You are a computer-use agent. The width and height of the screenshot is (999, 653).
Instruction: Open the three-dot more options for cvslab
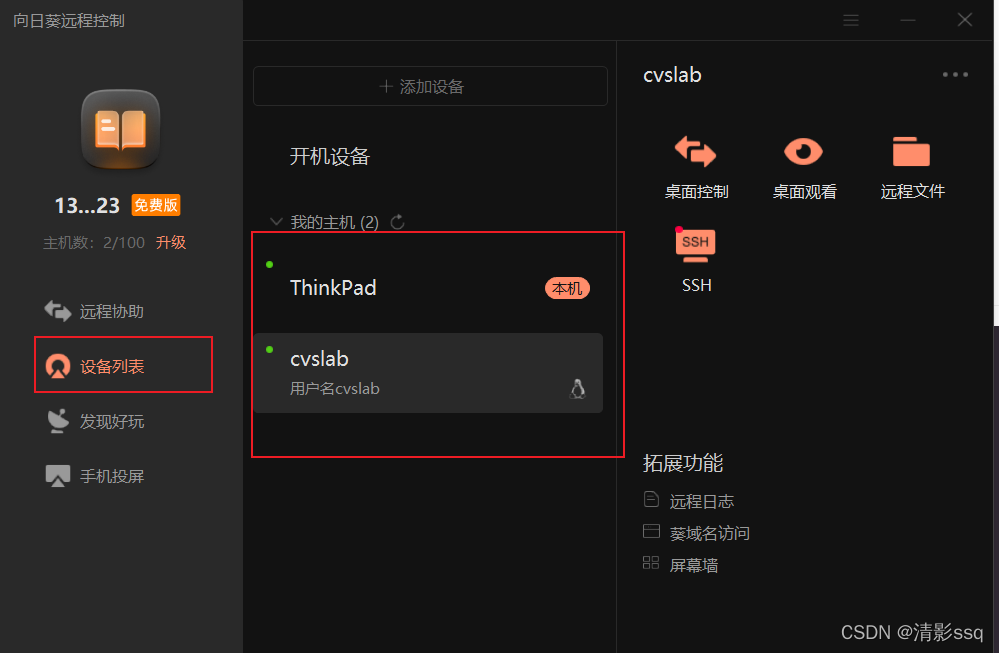[x=955, y=75]
